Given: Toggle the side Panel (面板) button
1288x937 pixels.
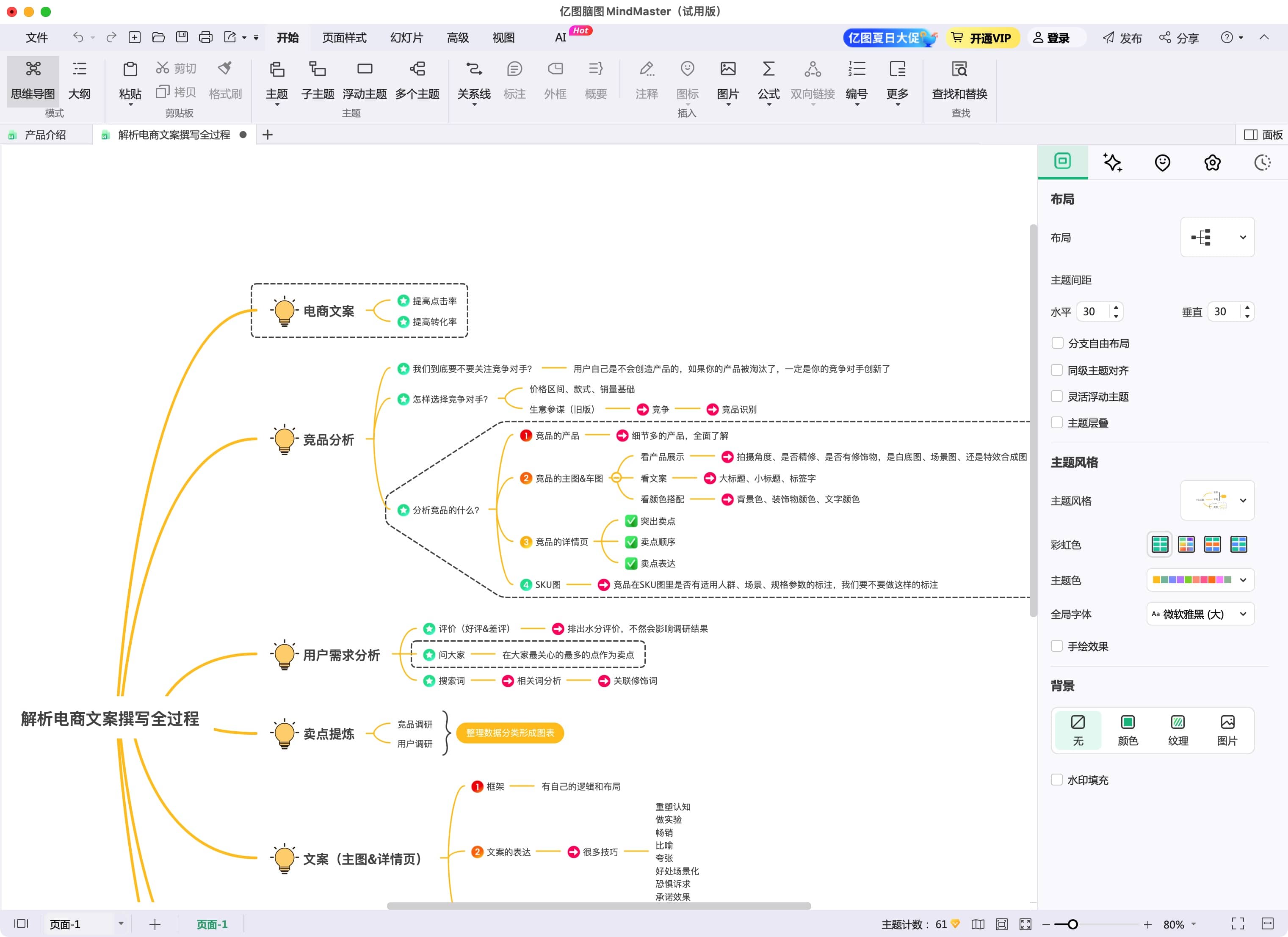Looking at the screenshot, I should 1263,135.
